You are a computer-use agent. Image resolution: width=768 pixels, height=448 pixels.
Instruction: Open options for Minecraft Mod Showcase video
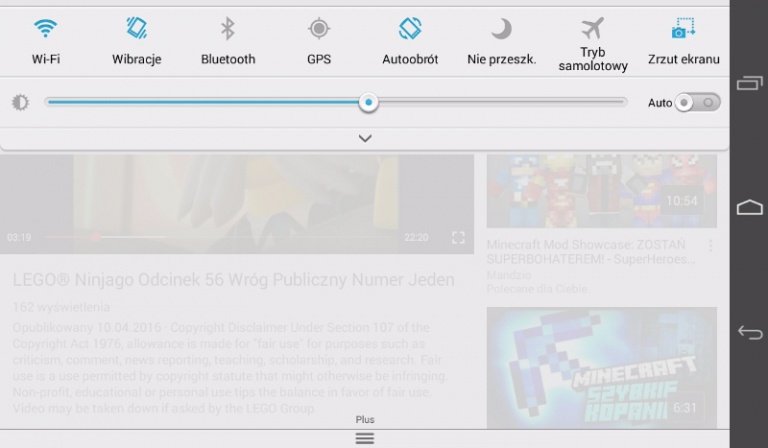click(710, 245)
